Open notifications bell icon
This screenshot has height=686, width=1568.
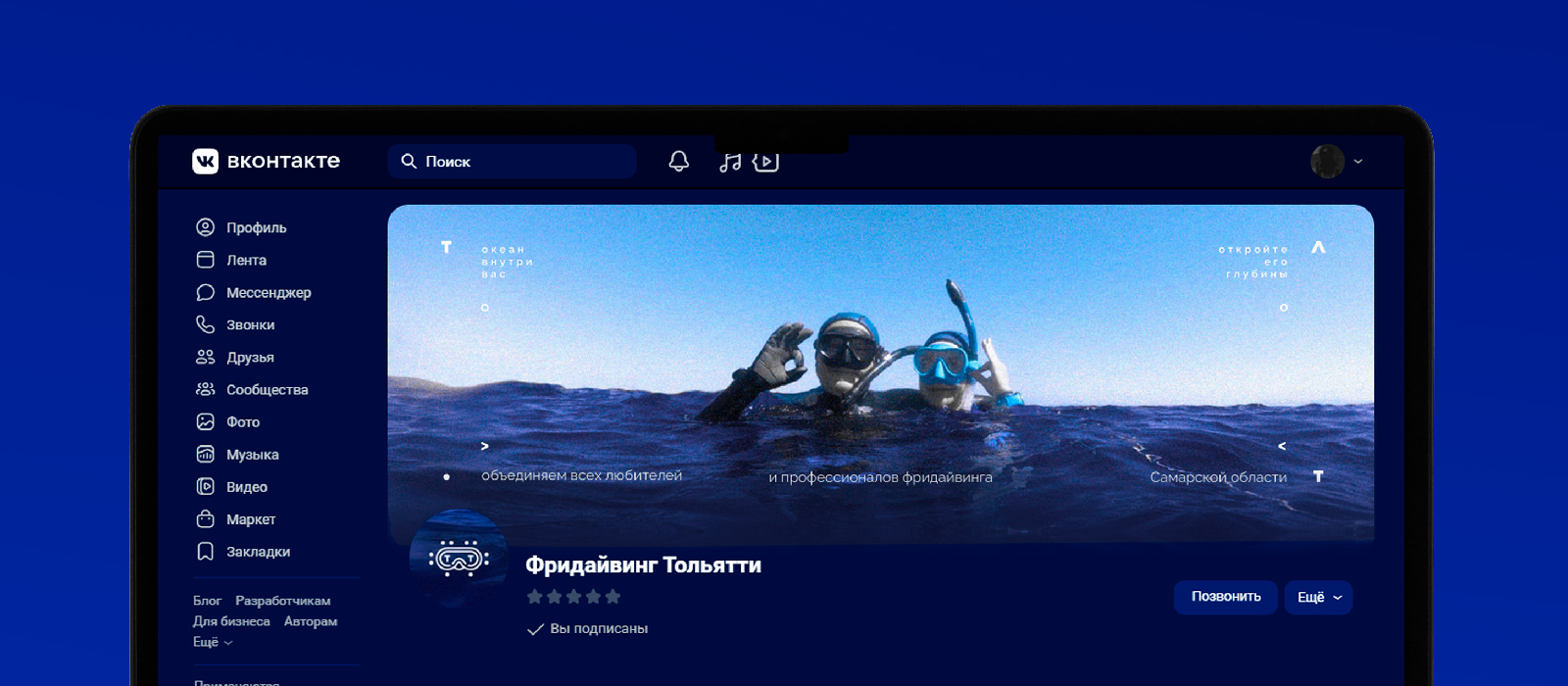pos(678,161)
